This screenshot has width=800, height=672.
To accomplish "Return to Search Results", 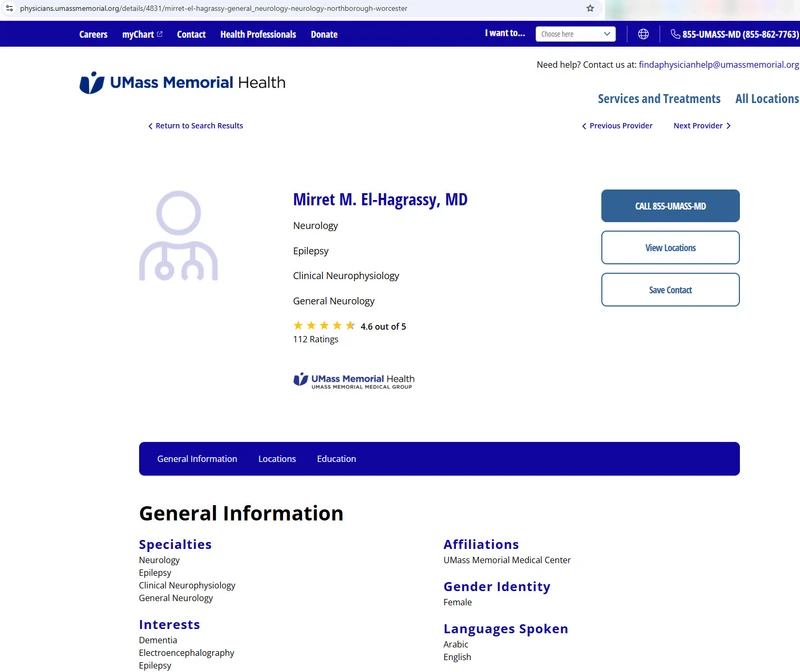I will (195, 126).
